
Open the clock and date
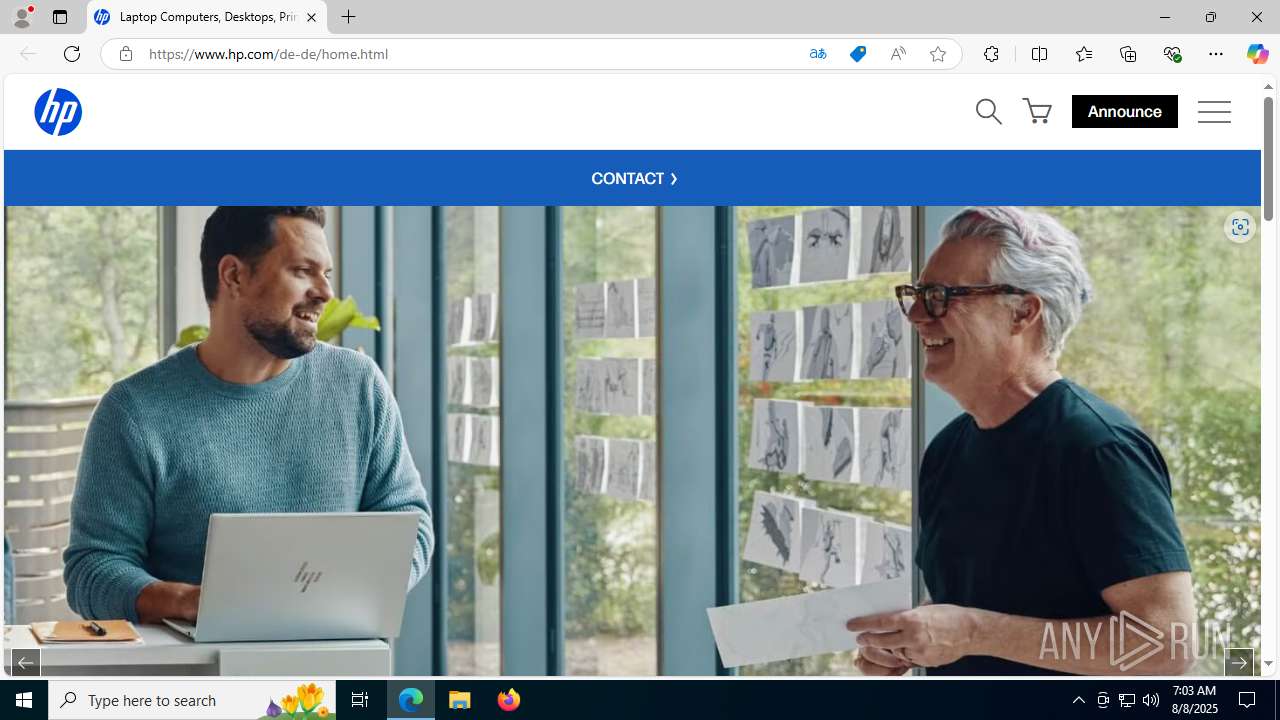pos(1194,700)
